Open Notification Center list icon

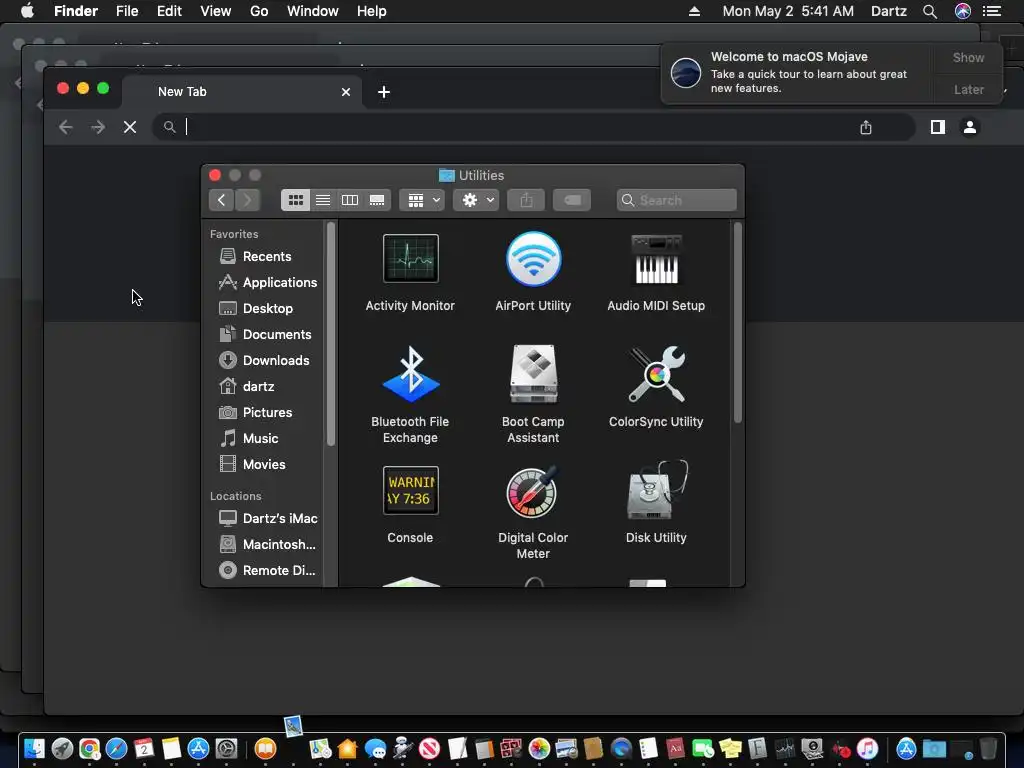992,11
